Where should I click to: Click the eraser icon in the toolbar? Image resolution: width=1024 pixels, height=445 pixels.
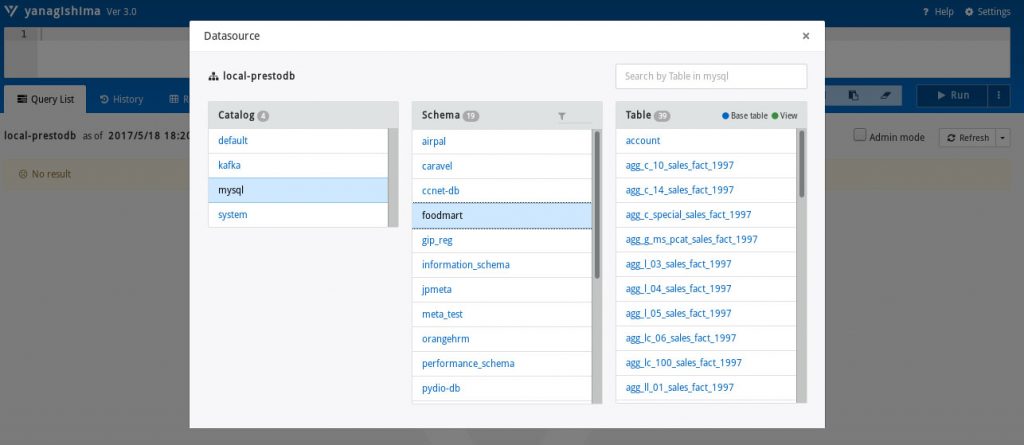pyautogui.click(x=884, y=96)
